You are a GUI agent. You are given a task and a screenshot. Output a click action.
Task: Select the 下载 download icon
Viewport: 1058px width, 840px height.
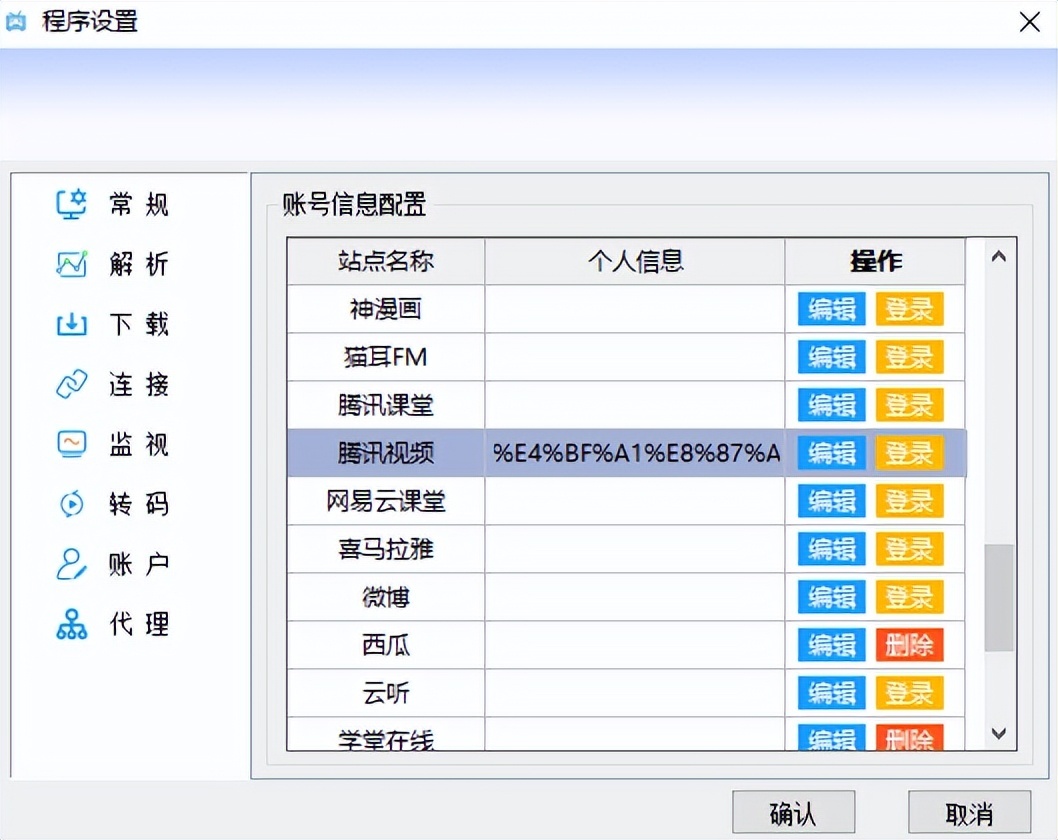(71, 324)
